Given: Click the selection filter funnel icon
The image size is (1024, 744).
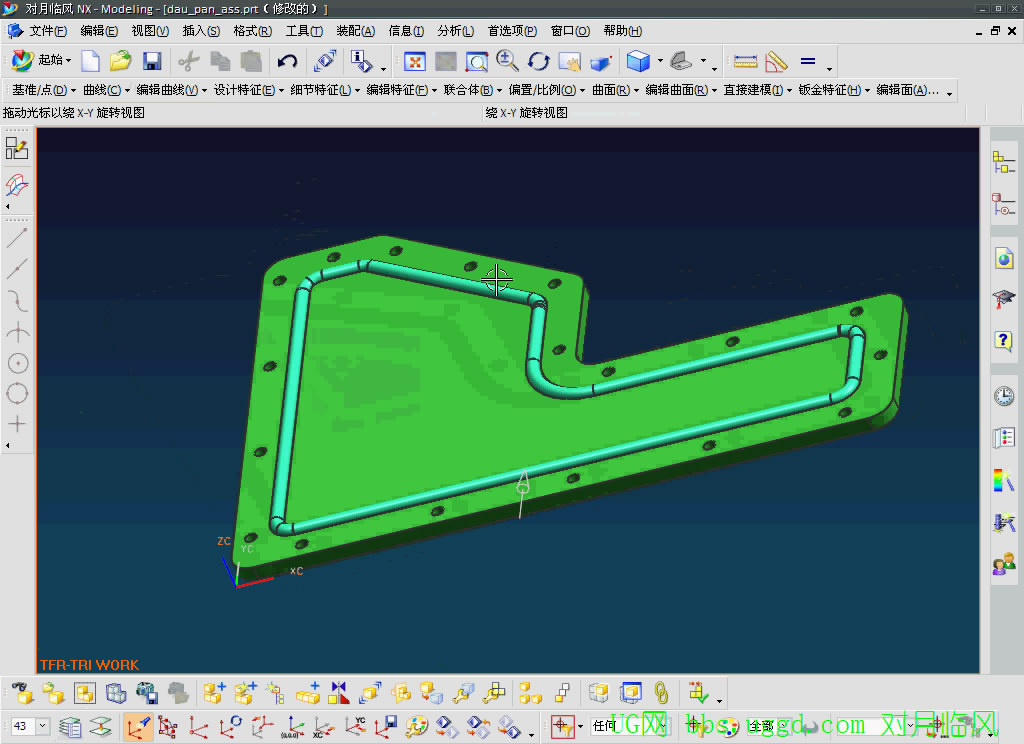Looking at the screenshot, I should (563, 726).
